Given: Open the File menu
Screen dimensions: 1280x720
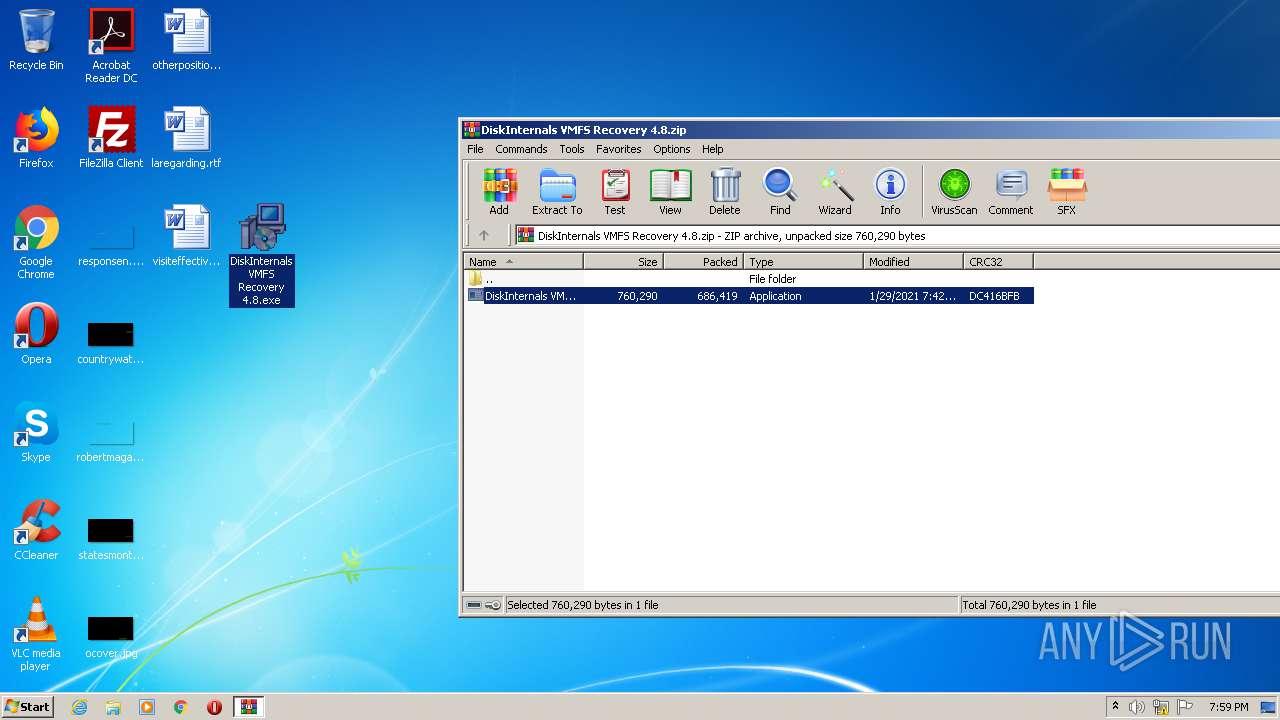Looking at the screenshot, I should tap(475, 149).
